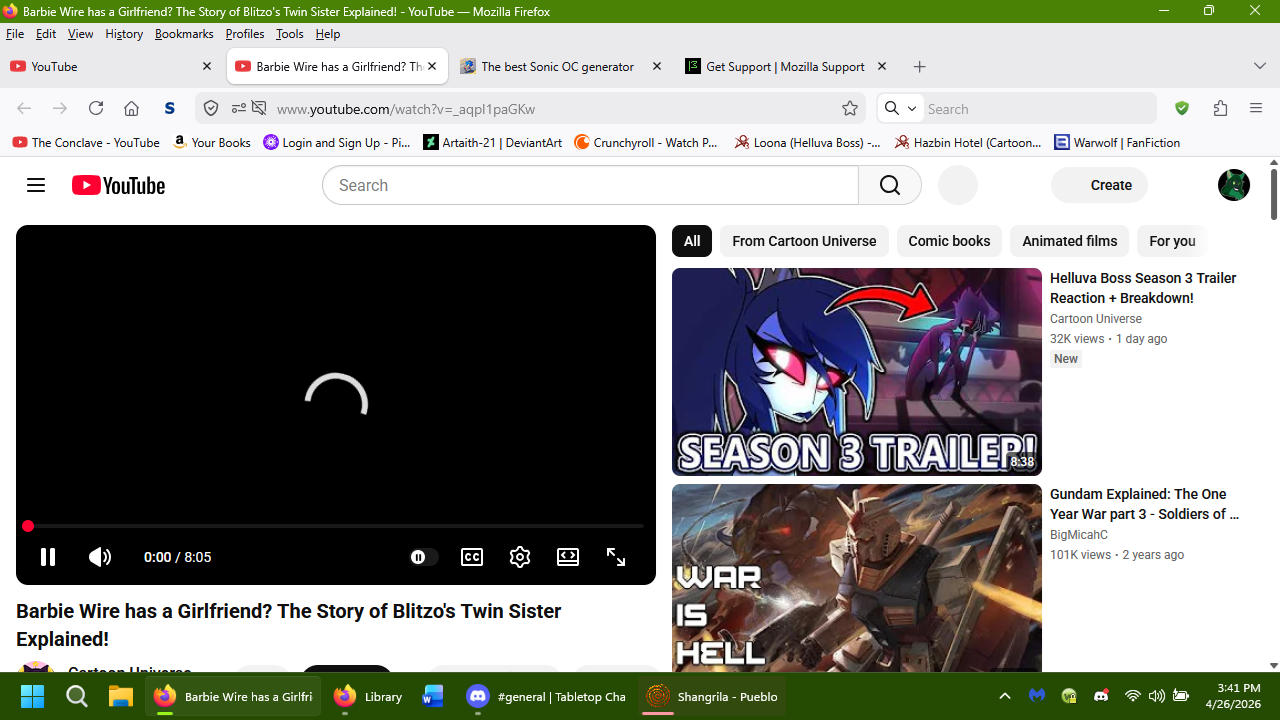The image size is (1280, 720).
Task: Reload the current page
Action: click(96, 109)
